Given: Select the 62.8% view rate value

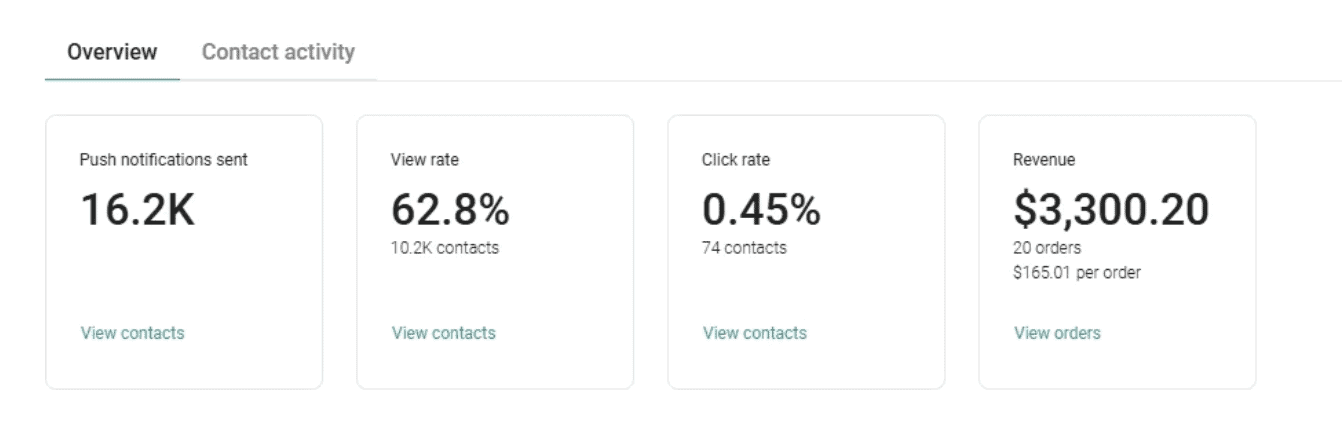Looking at the screenshot, I should click(449, 210).
